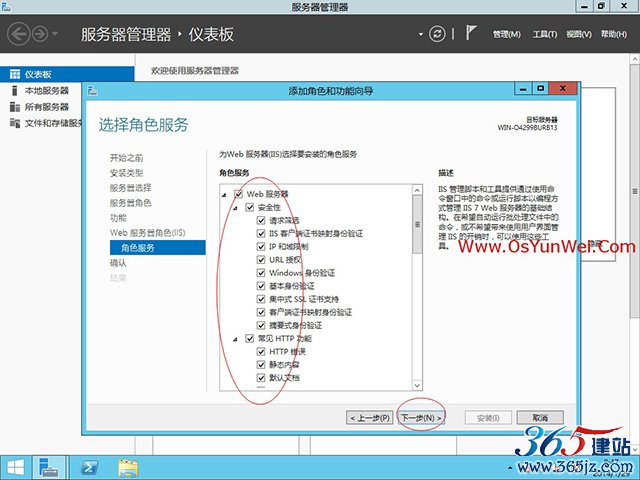Collapse the Web 服务器 tree node
The image size is (640, 480).
(x=224, y=195)
